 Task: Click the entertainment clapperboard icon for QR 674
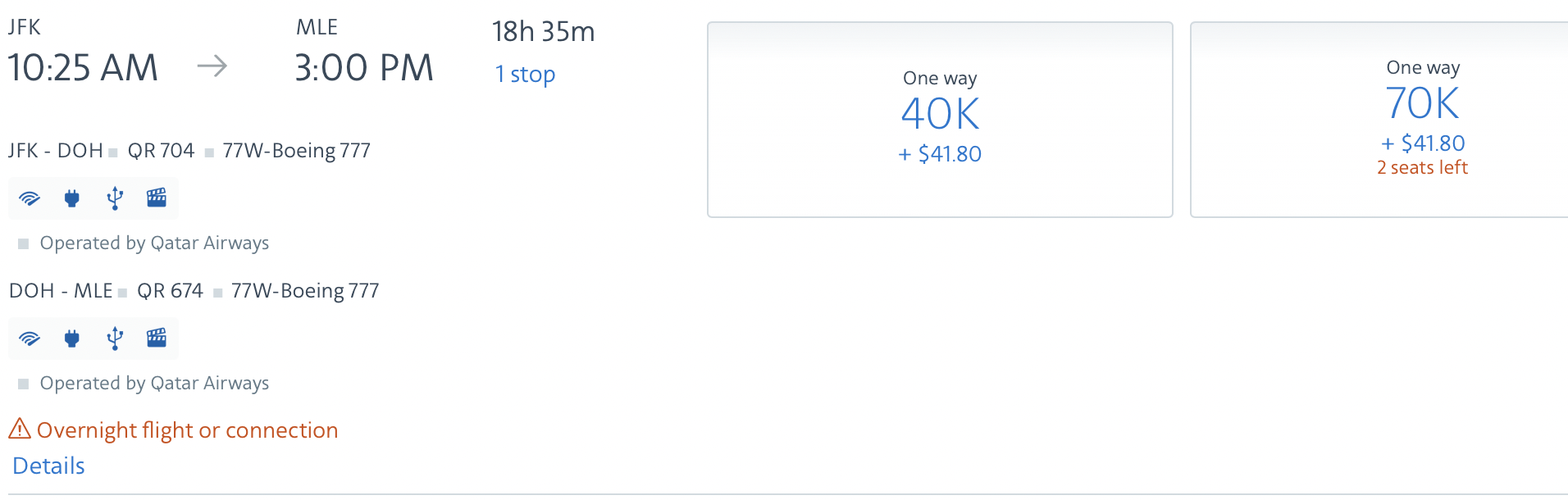coord(157,338)
